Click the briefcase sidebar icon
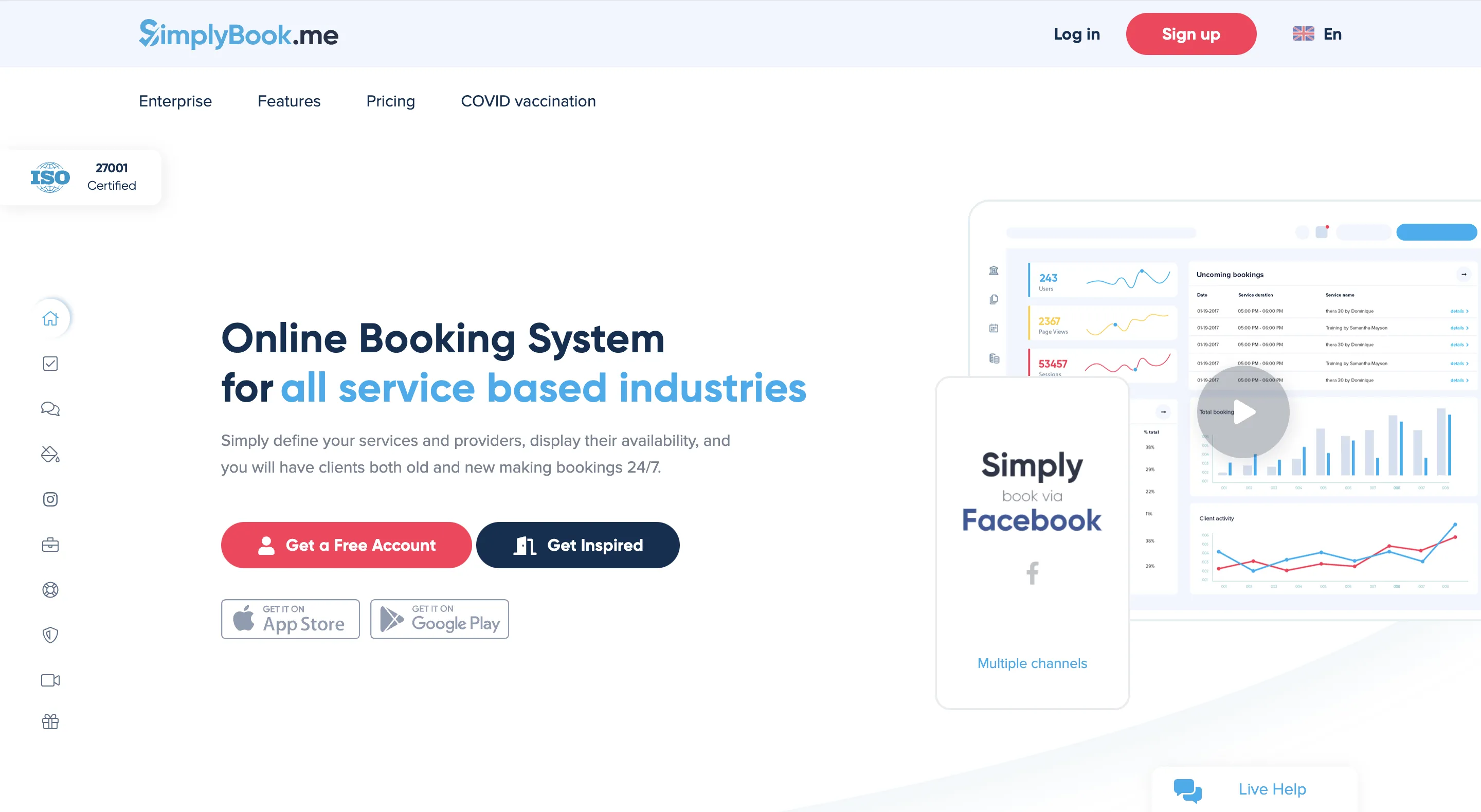 (x=50, y=545)
